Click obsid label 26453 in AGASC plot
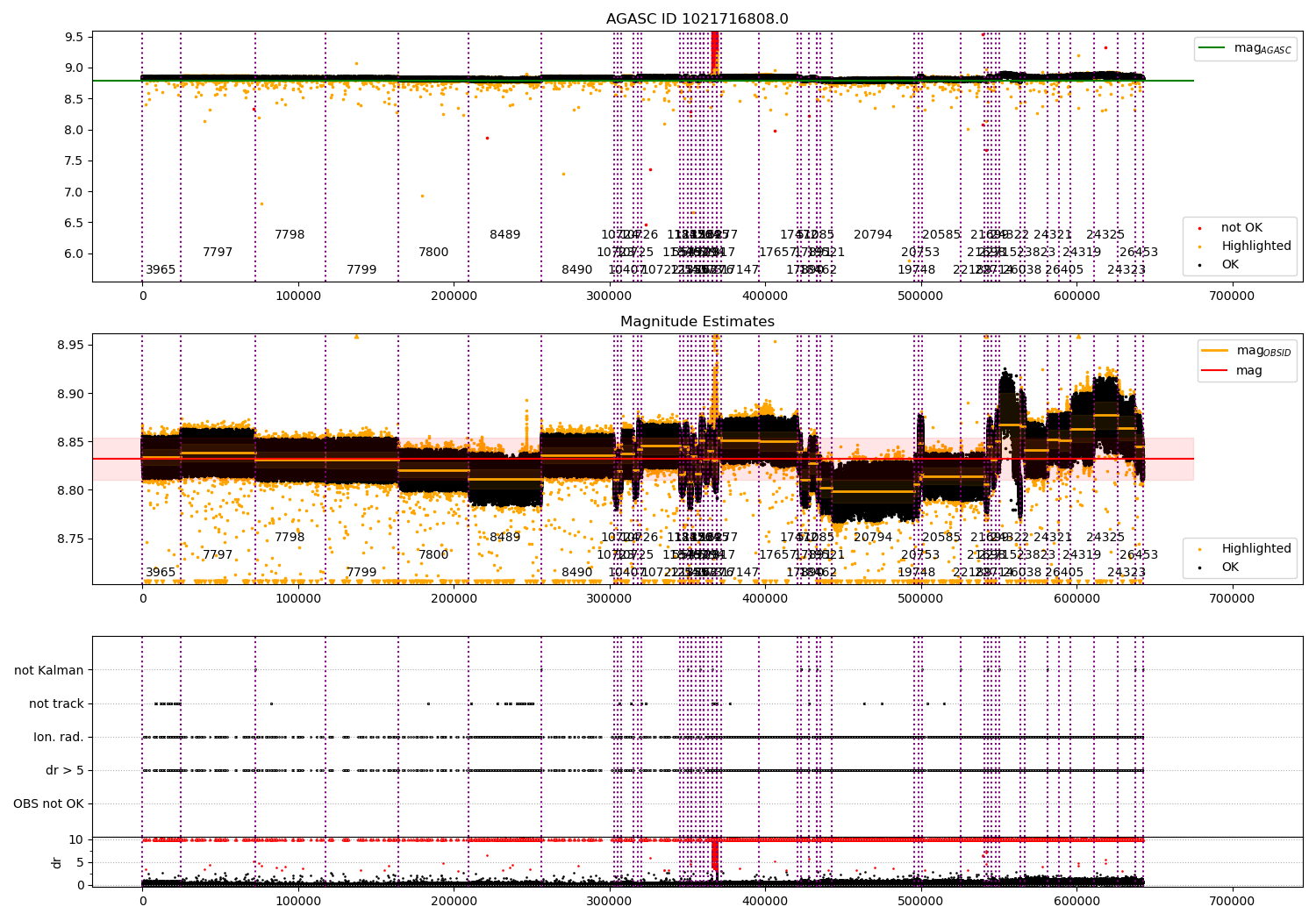This screenshot has height=921, width=1316. 1139,253
